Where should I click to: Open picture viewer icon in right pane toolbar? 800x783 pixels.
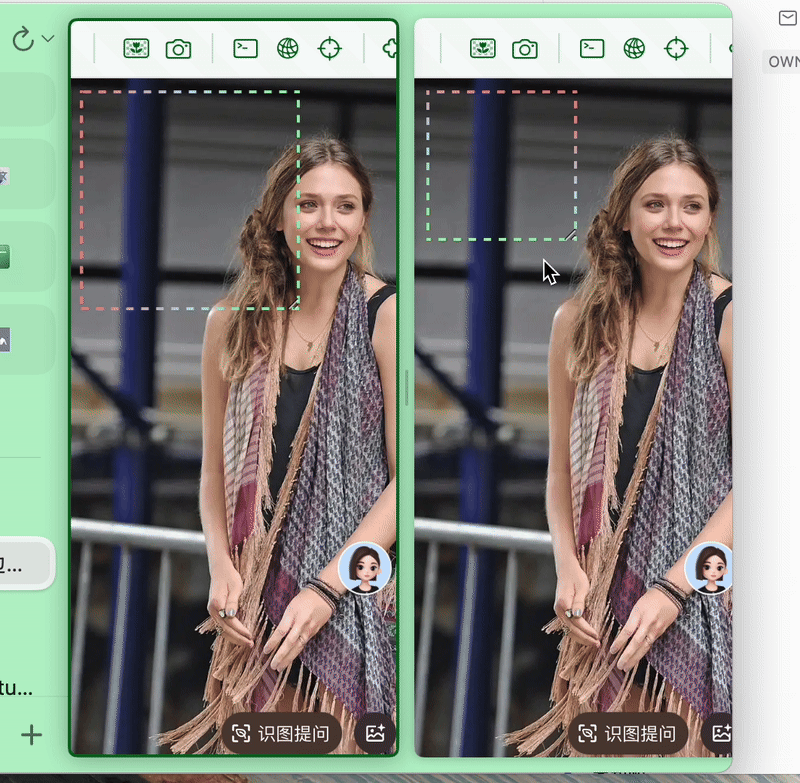point(483,49)
